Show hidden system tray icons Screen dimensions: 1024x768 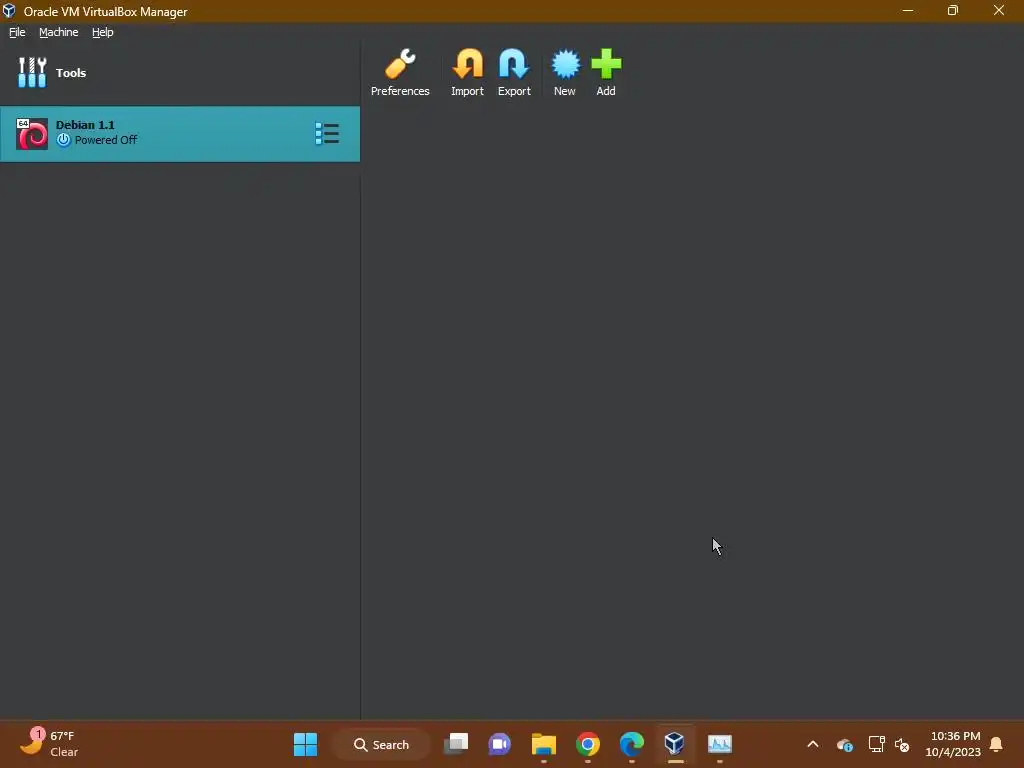coord(813,744)
